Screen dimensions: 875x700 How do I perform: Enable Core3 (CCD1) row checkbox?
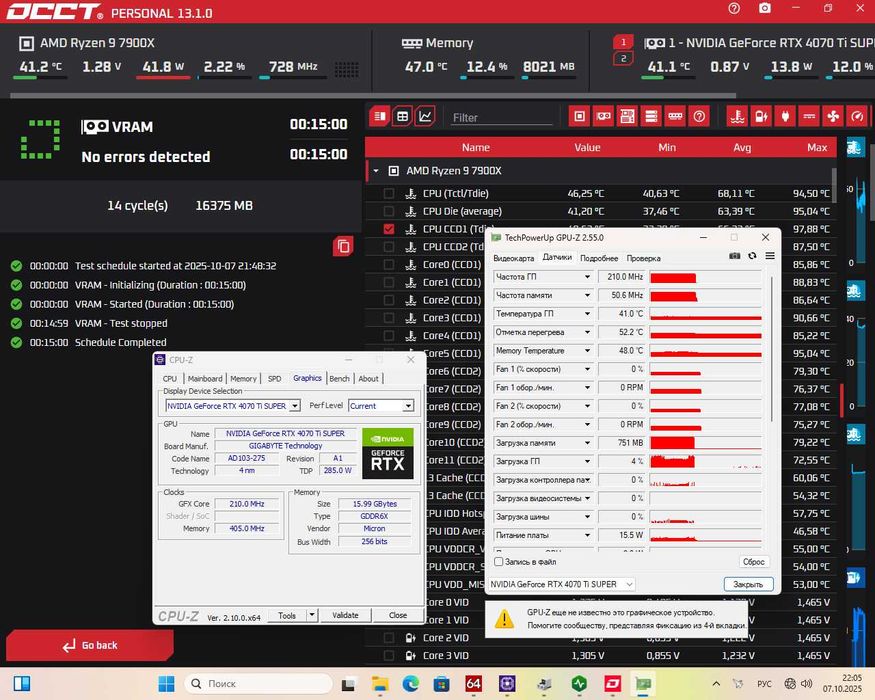tap(388, 318)
